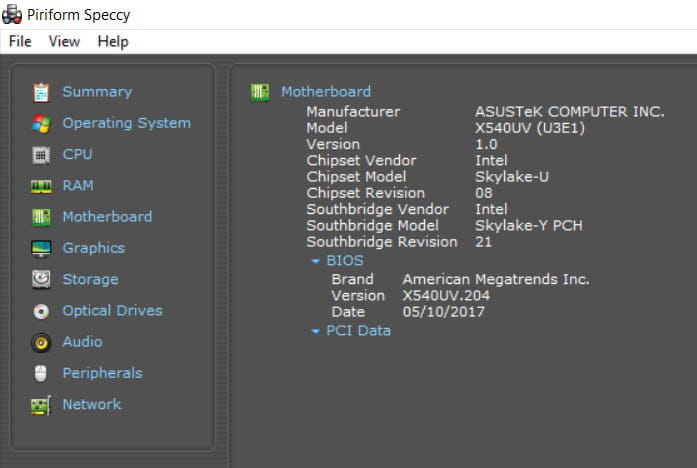
Task: Click the RAM memory stick icon
Action: (x=41, y=186)
